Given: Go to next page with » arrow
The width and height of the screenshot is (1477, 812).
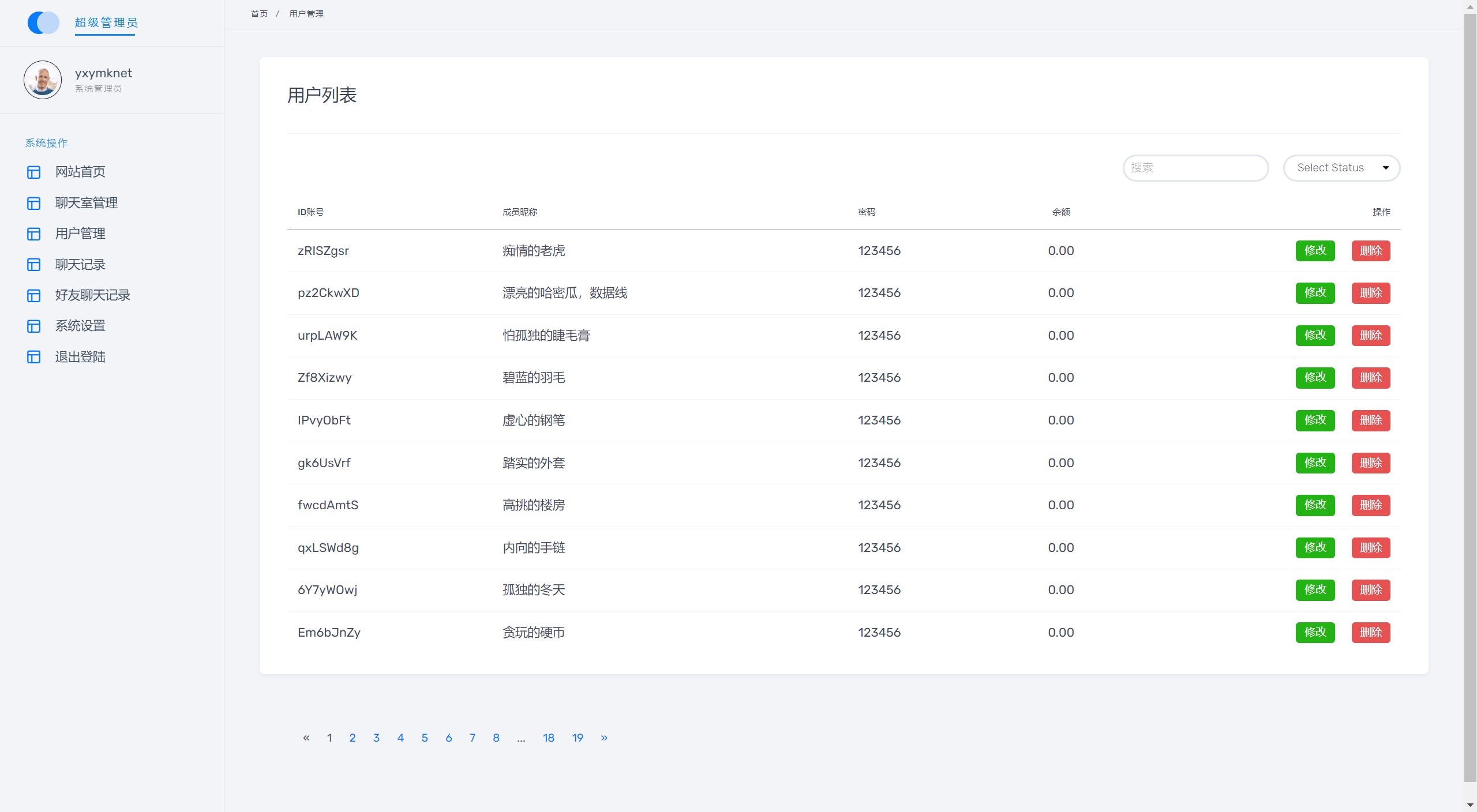Looking at the screenshot, I should [604, 738].
